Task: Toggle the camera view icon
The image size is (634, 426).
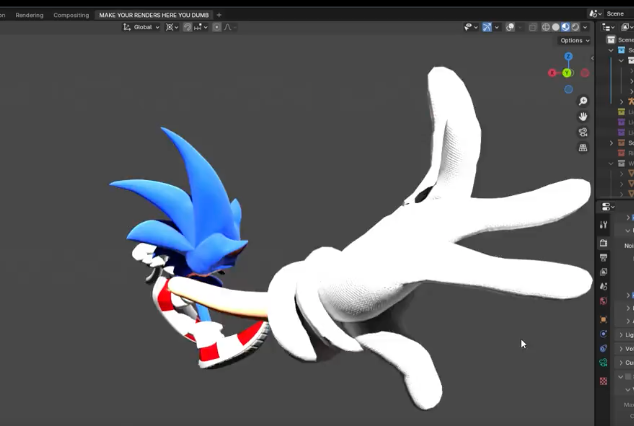Action: coord(583,132)
